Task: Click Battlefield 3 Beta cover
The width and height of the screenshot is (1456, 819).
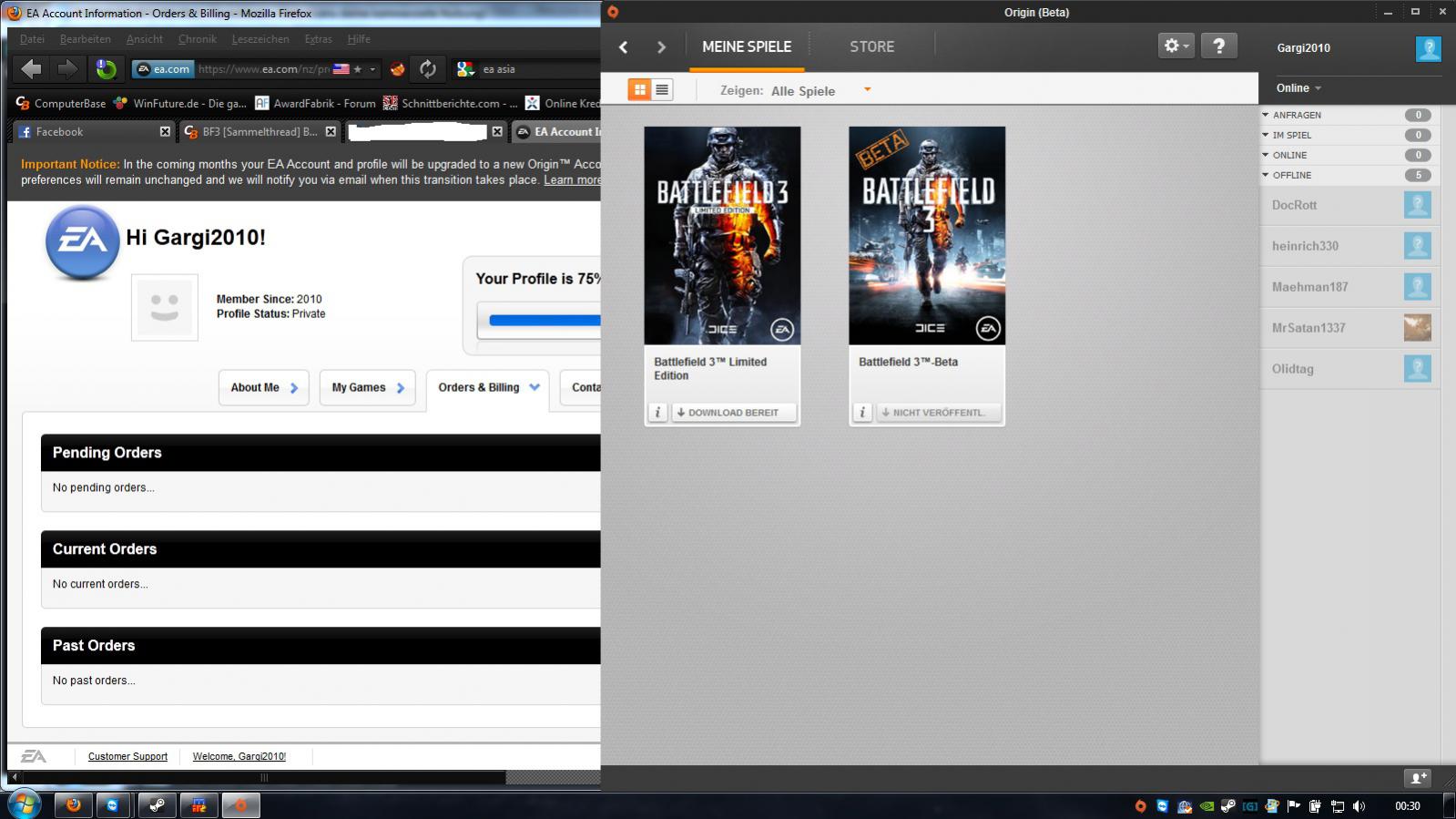Action: pyautogui.click(x=927, y=235)
